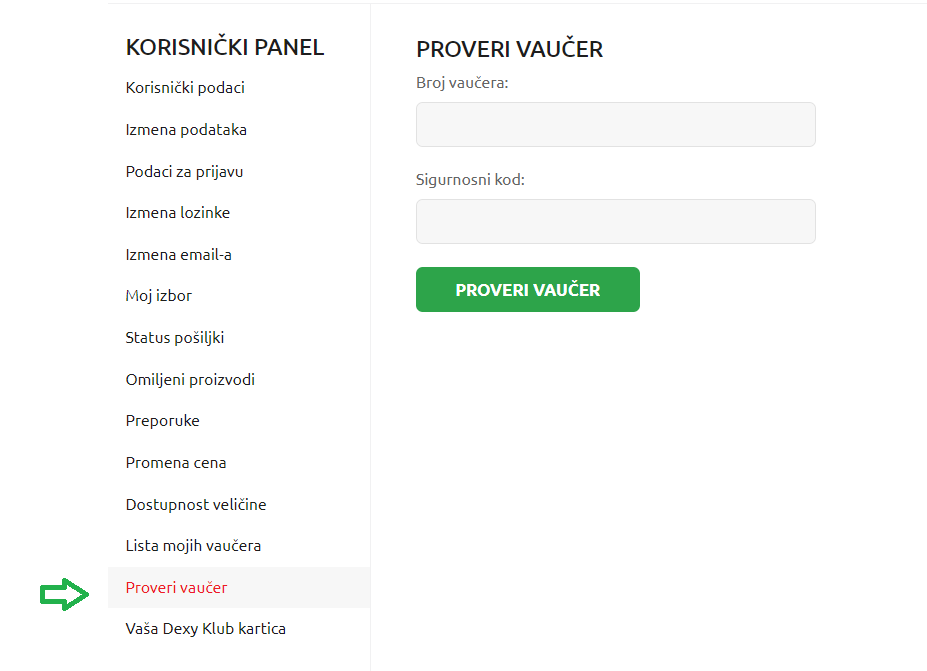This screenshot has height=671, width=927.
Task: Select Izmena lozinke in sidebar
Action: (178, 213)
